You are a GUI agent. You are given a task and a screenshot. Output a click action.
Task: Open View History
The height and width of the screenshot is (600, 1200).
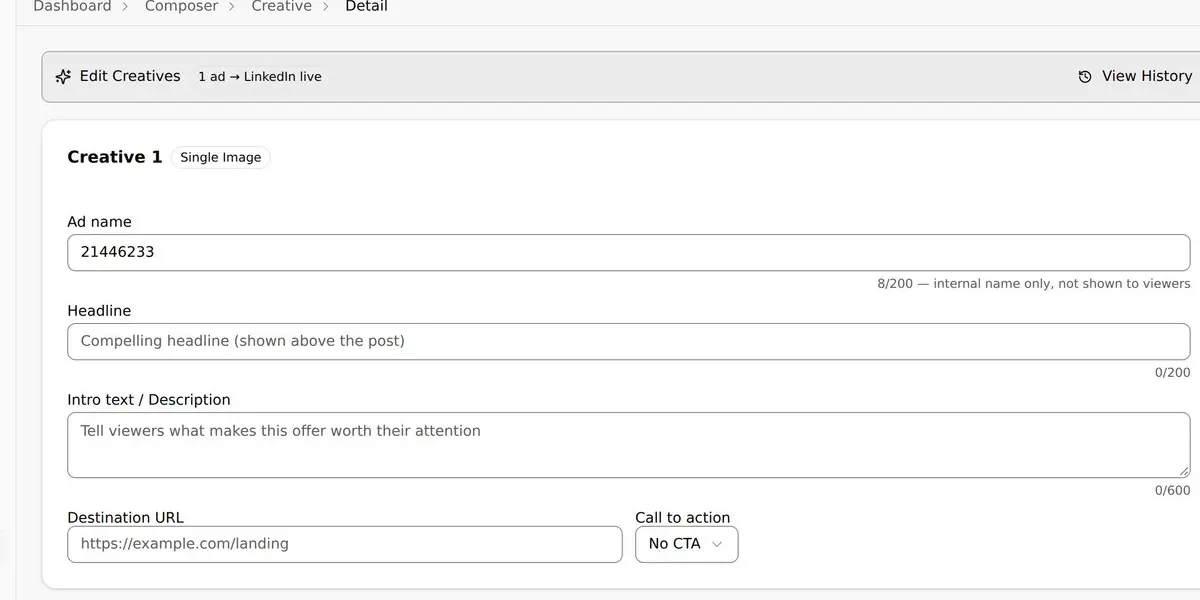coord(1135,76)
